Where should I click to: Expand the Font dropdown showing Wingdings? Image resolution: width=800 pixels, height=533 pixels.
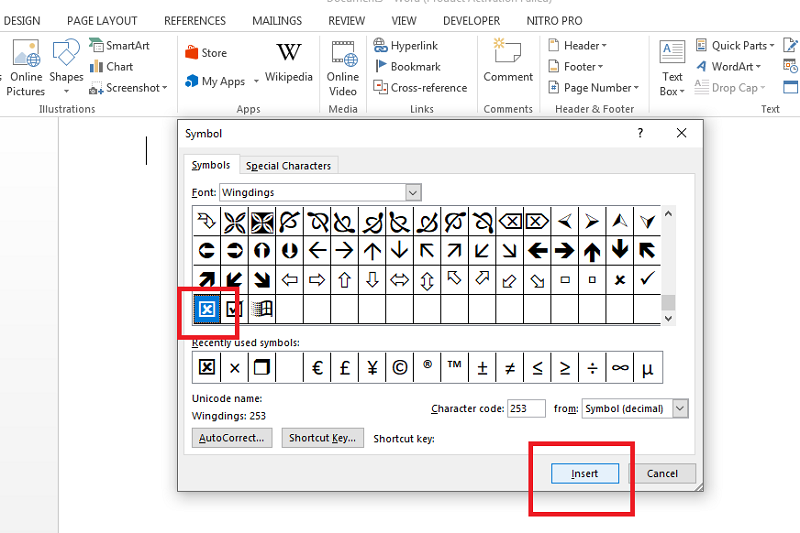[x=413, y=193]
